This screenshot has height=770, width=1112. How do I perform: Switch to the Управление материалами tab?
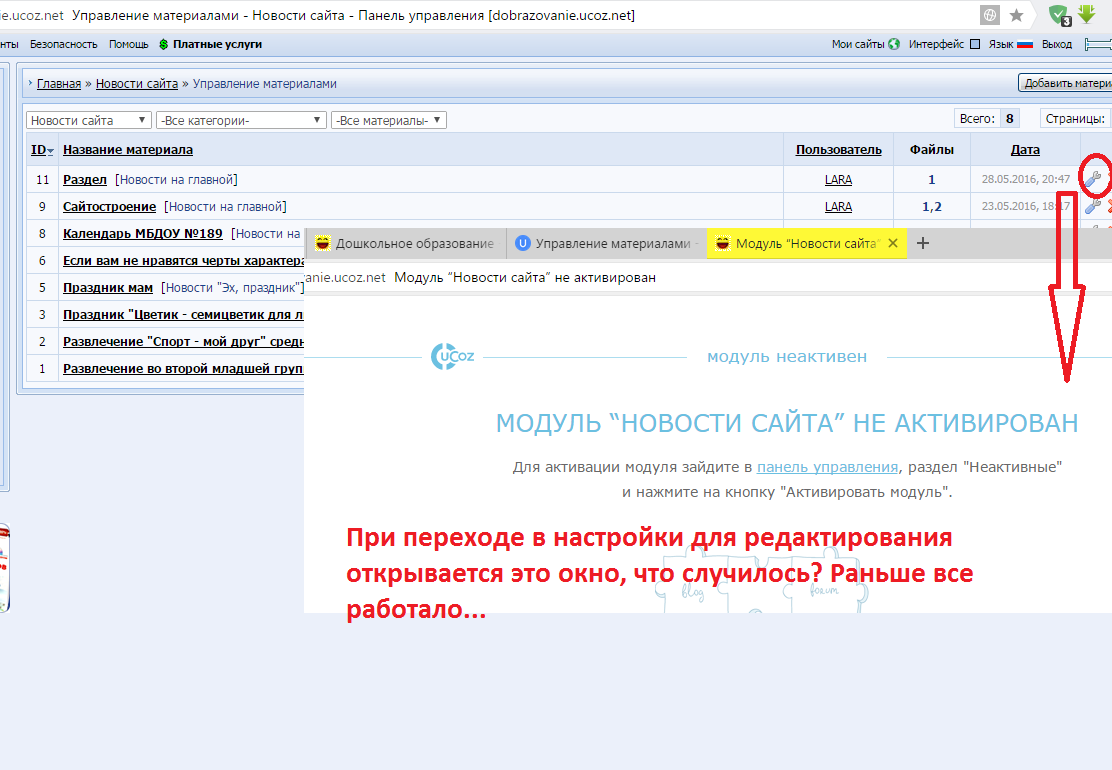pyautogui.click(x=606, y=243)
